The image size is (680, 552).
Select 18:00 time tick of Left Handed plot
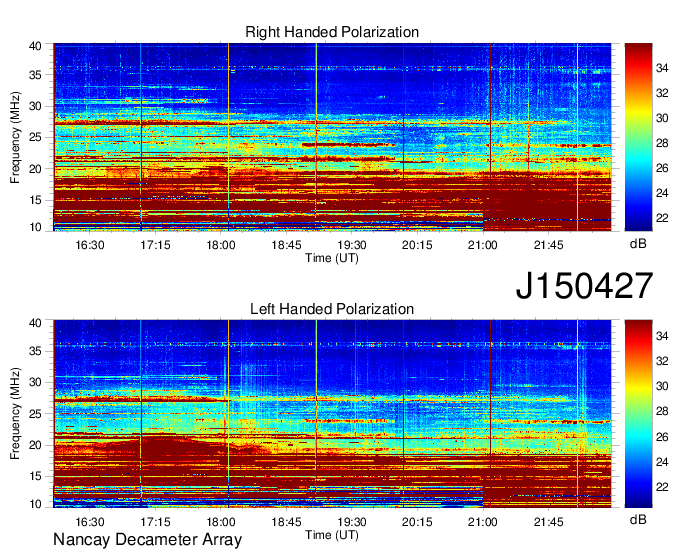tap(221, 522)
